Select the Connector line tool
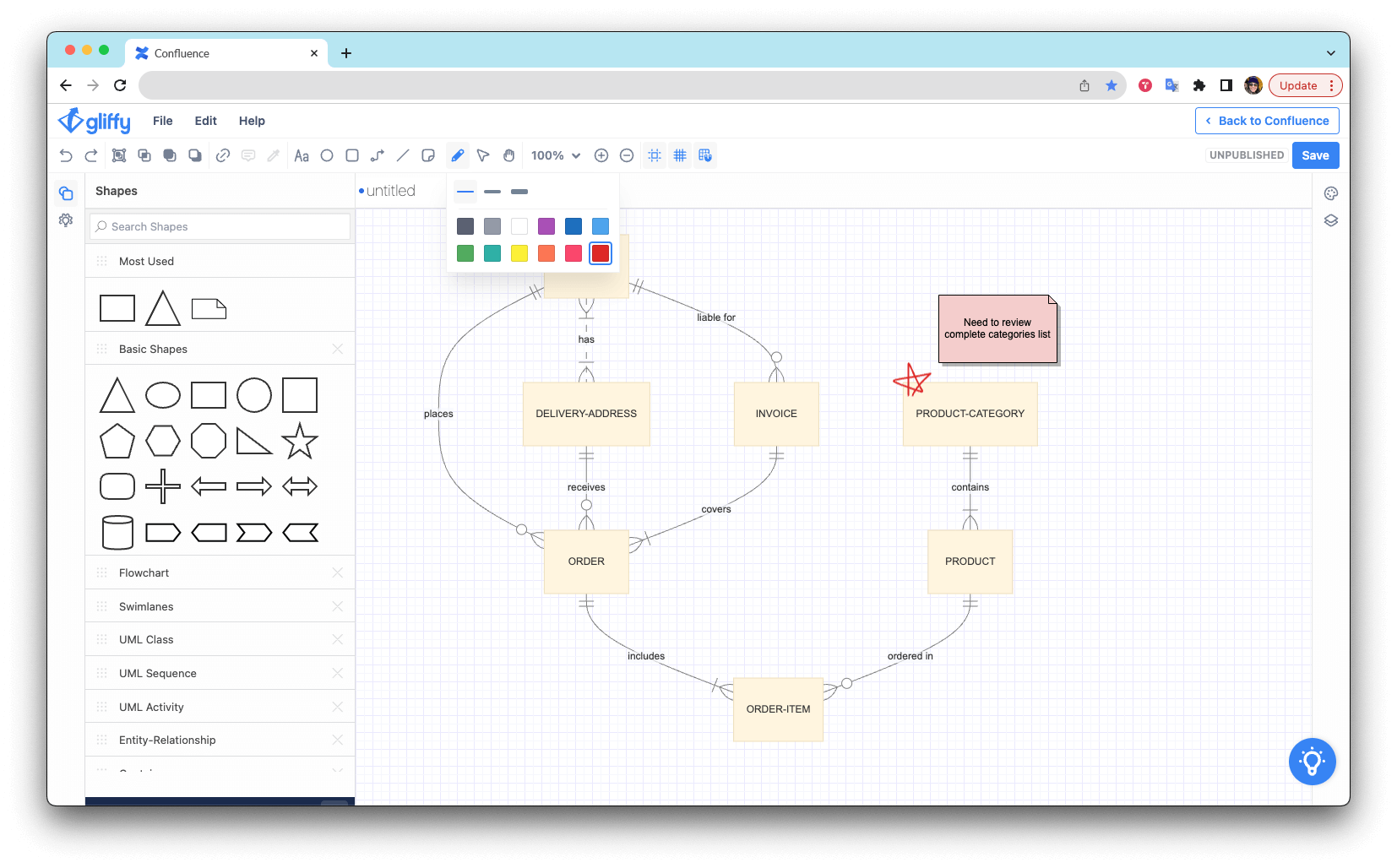This screenshot has height=868, width=1397. [378, 155]
